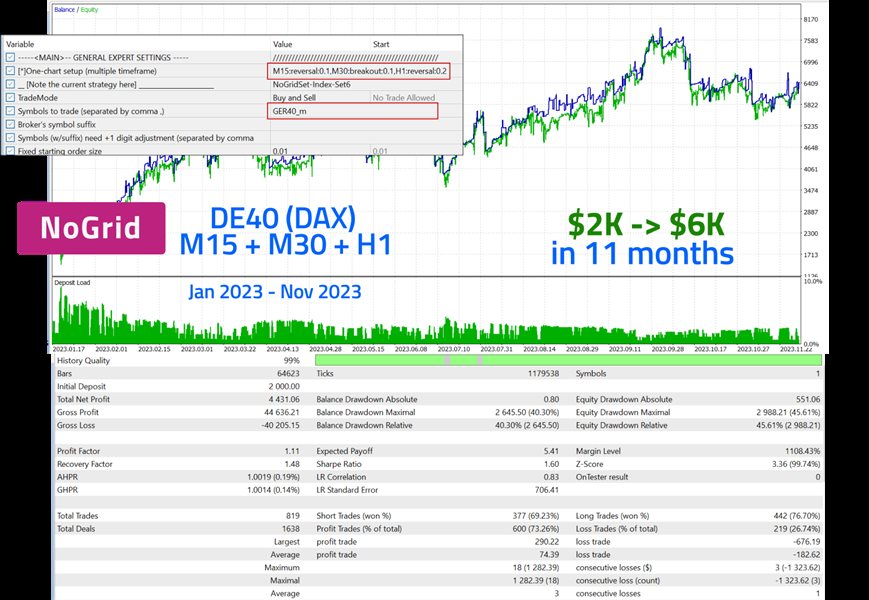Select the Gross Loss -40 205.15 value
Screen dimensions: 869x600
point(280,425)
